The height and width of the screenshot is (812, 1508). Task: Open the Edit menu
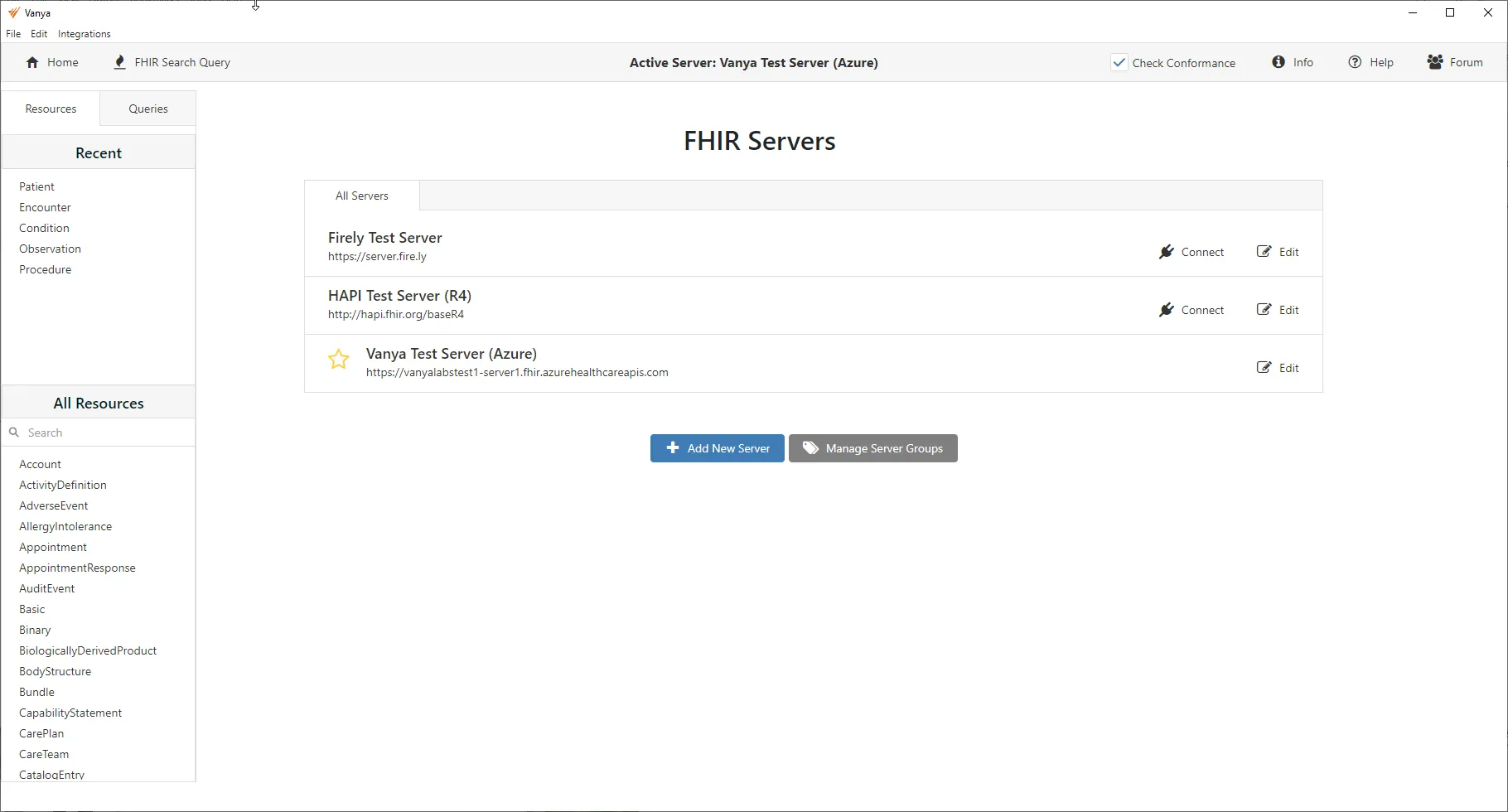(x=38, y=33)
